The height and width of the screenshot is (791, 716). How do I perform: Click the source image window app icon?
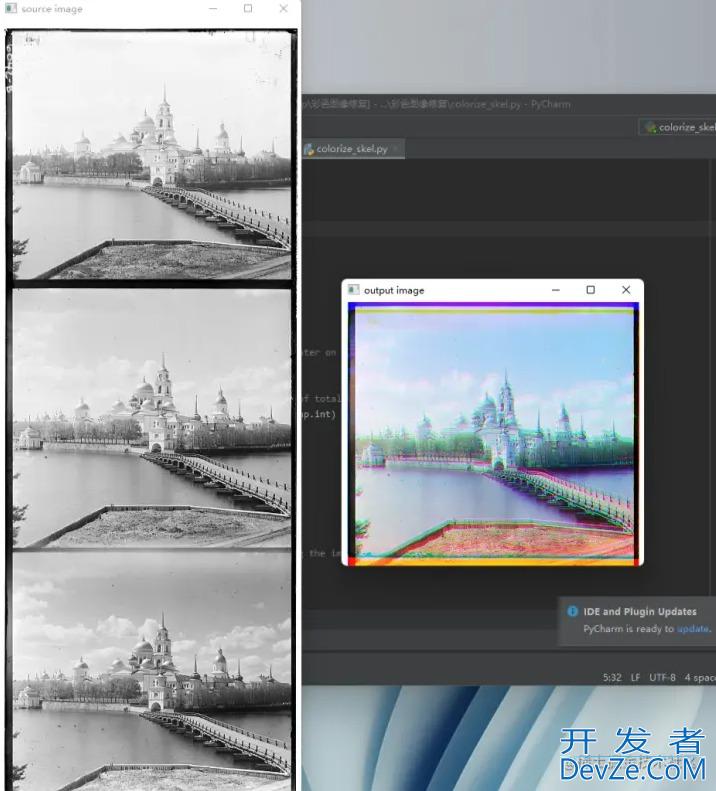coord(11,9)
